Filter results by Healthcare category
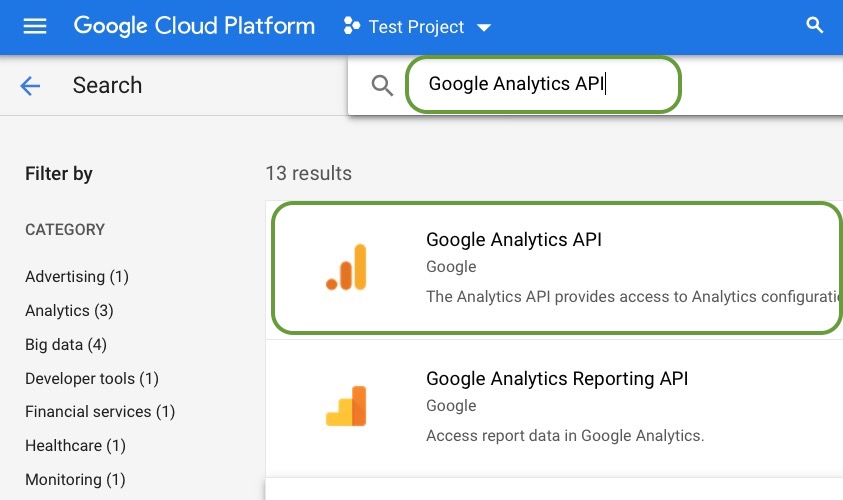Screen dimensions: 843x500 (75, 446)
